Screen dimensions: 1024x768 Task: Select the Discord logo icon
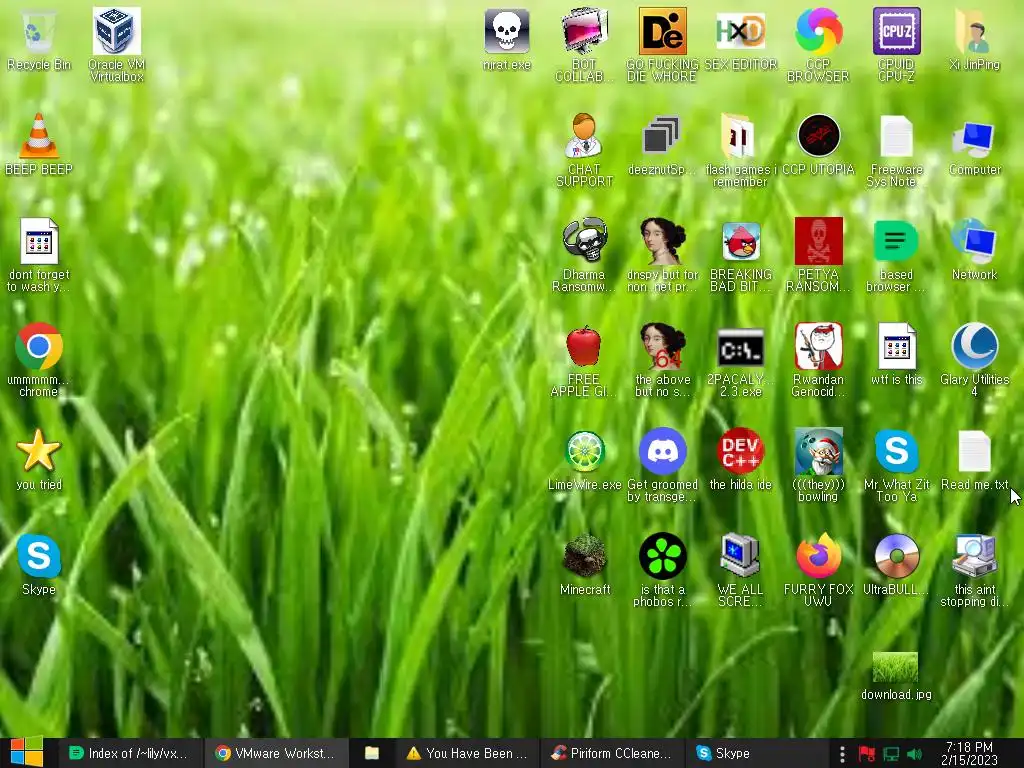[662, 451]
